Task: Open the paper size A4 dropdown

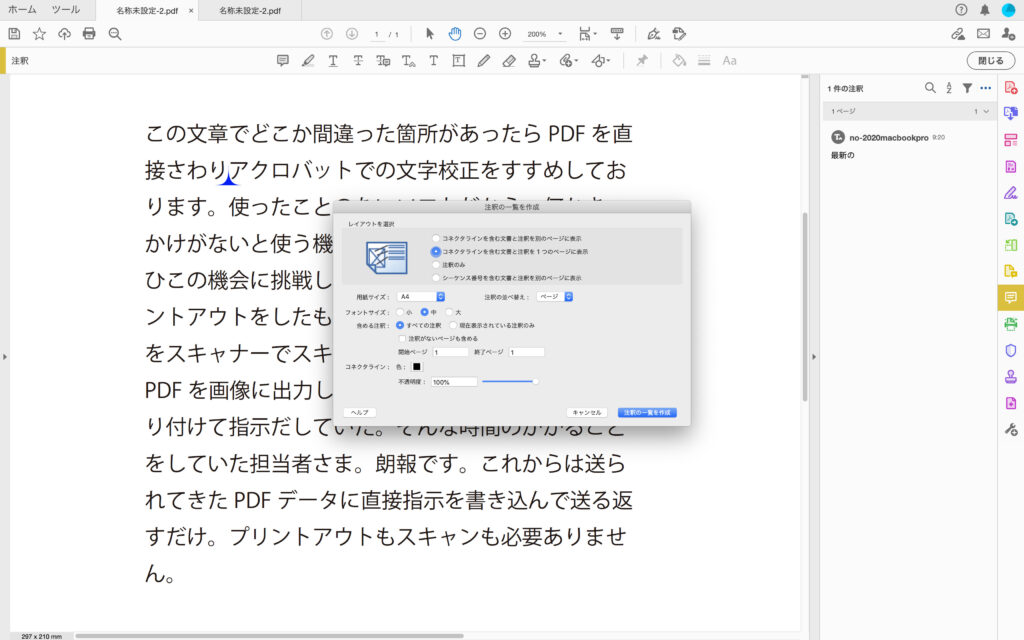Action: click(421, 296)
